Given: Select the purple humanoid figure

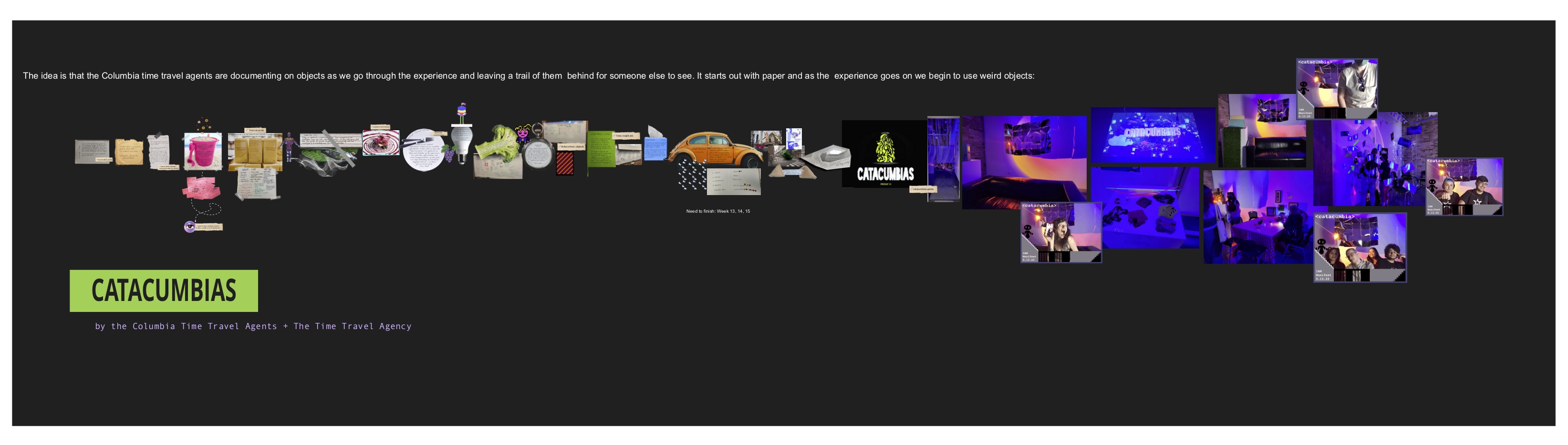Looking at the screenshot, I should click(290, 147).
